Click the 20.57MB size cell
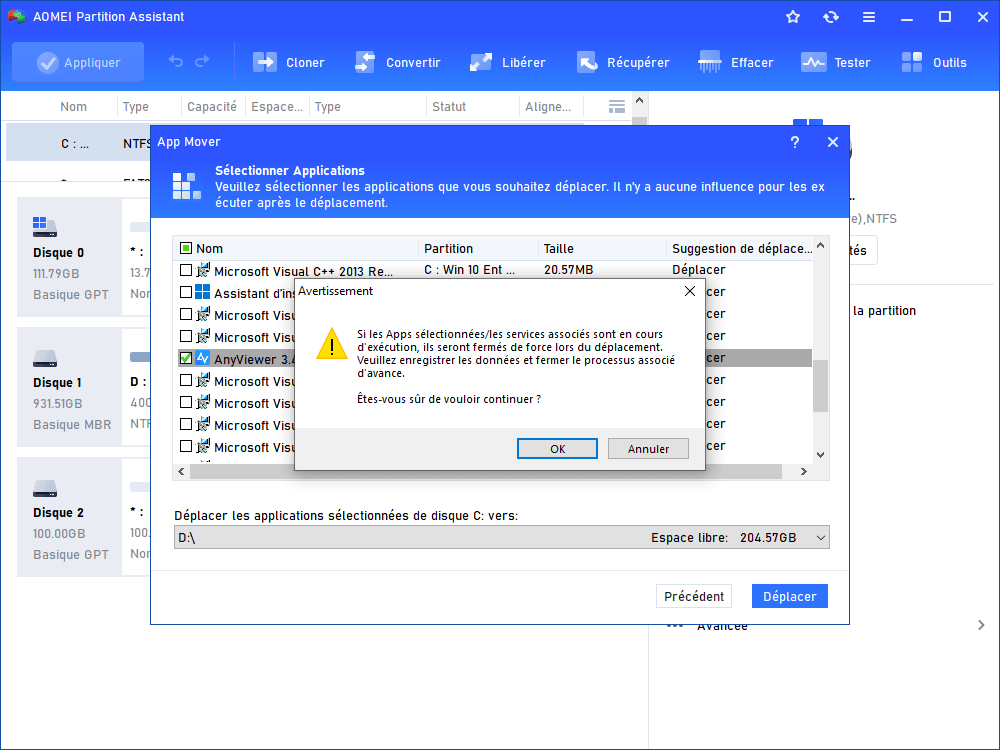Screen dimensions: 1000x750 point(568,270)
